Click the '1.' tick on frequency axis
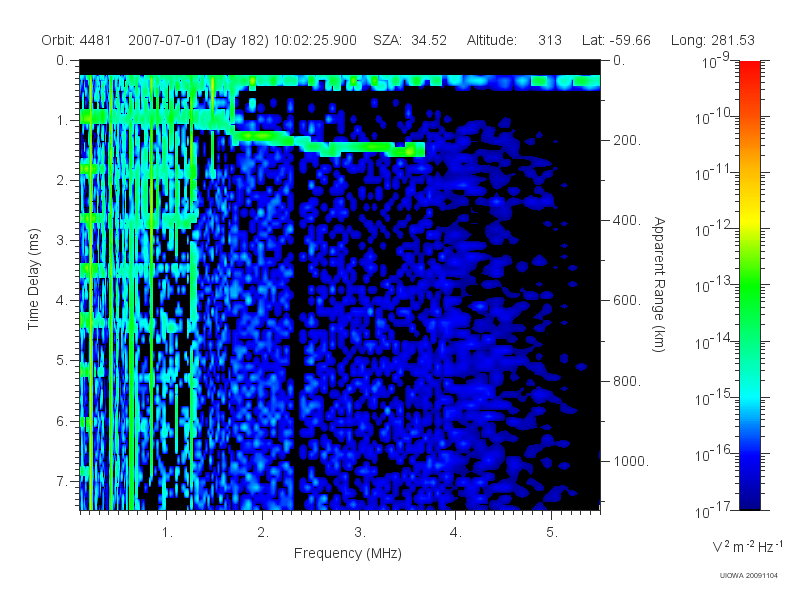 167,532
